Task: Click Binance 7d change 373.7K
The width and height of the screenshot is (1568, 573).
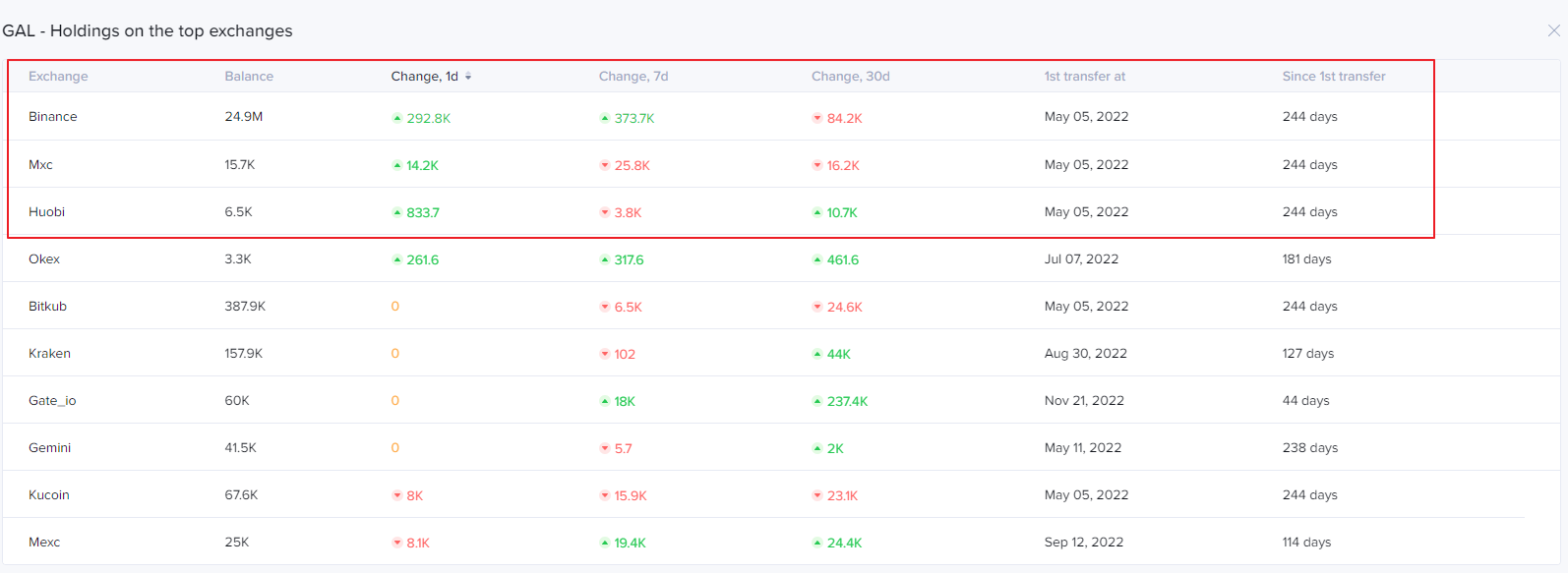Action: (x=634, y=118)
